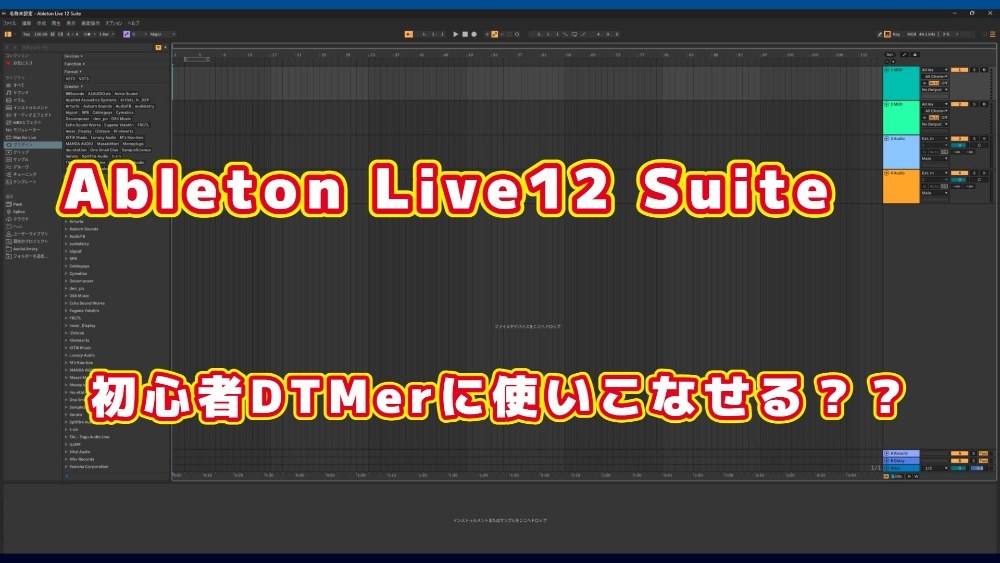This screenshot has height=563, width=1000.
Task: Click the Arrangement Record button
Action: pyautogui.click(x=474, y=34)
